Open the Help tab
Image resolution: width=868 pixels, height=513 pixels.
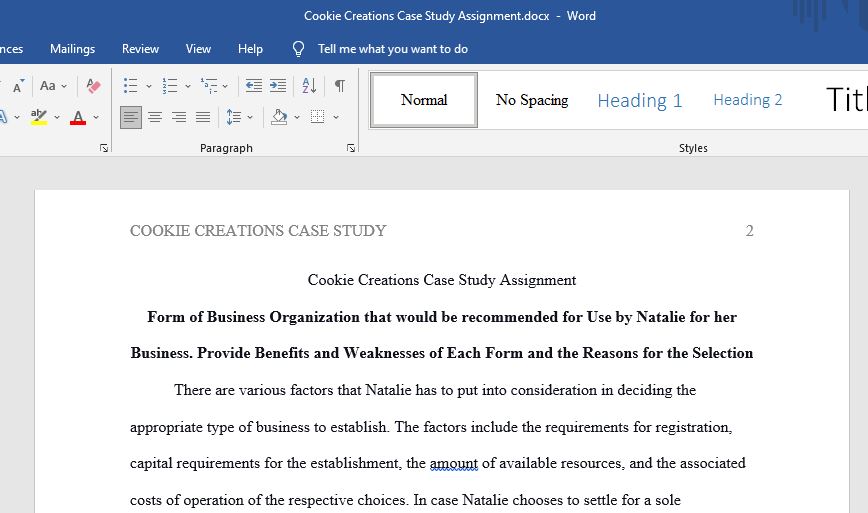click(x=250, y=49)
